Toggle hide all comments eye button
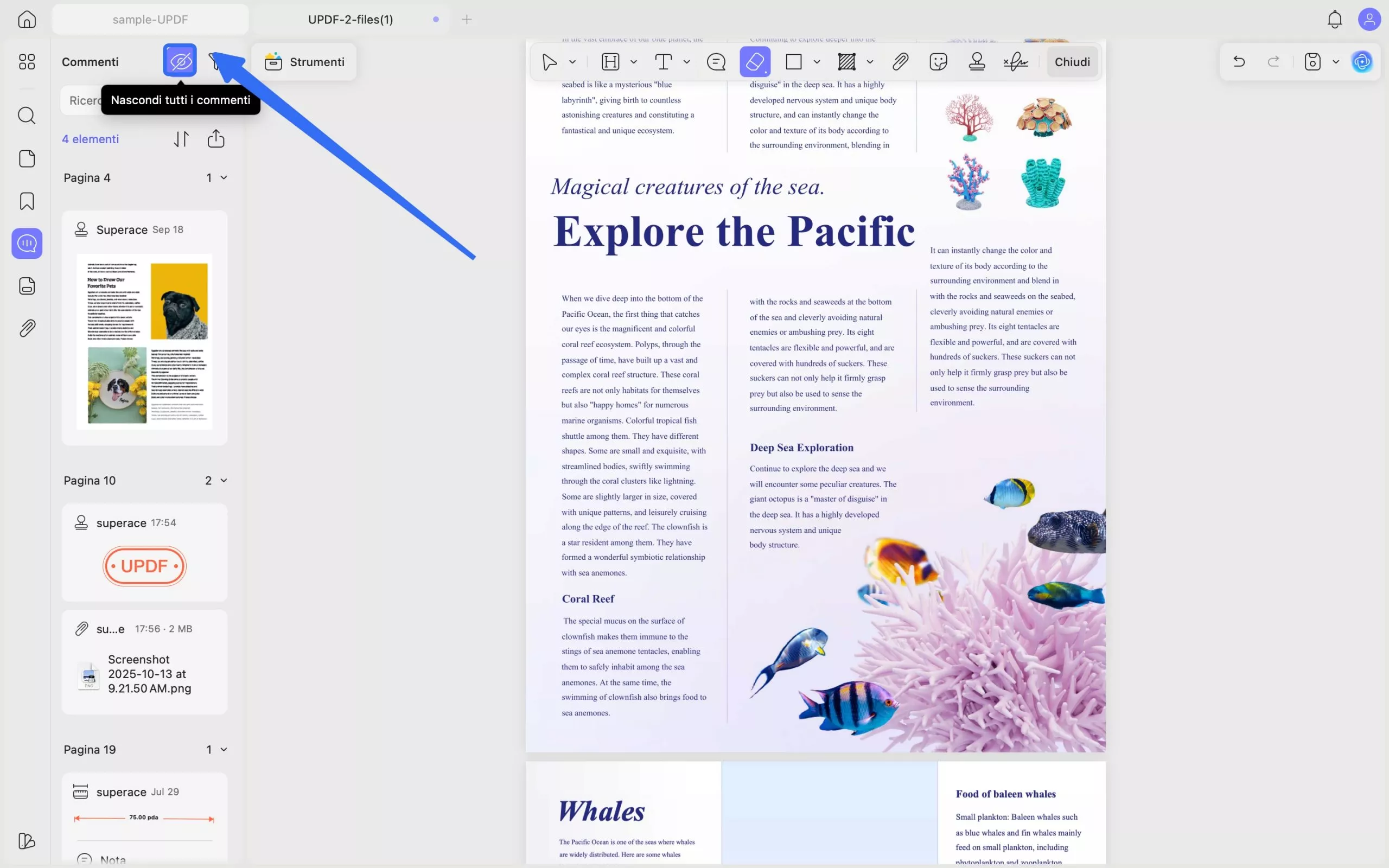This screenshot has height=868, width=1389. pyautogui.click(x=180, y=60)
